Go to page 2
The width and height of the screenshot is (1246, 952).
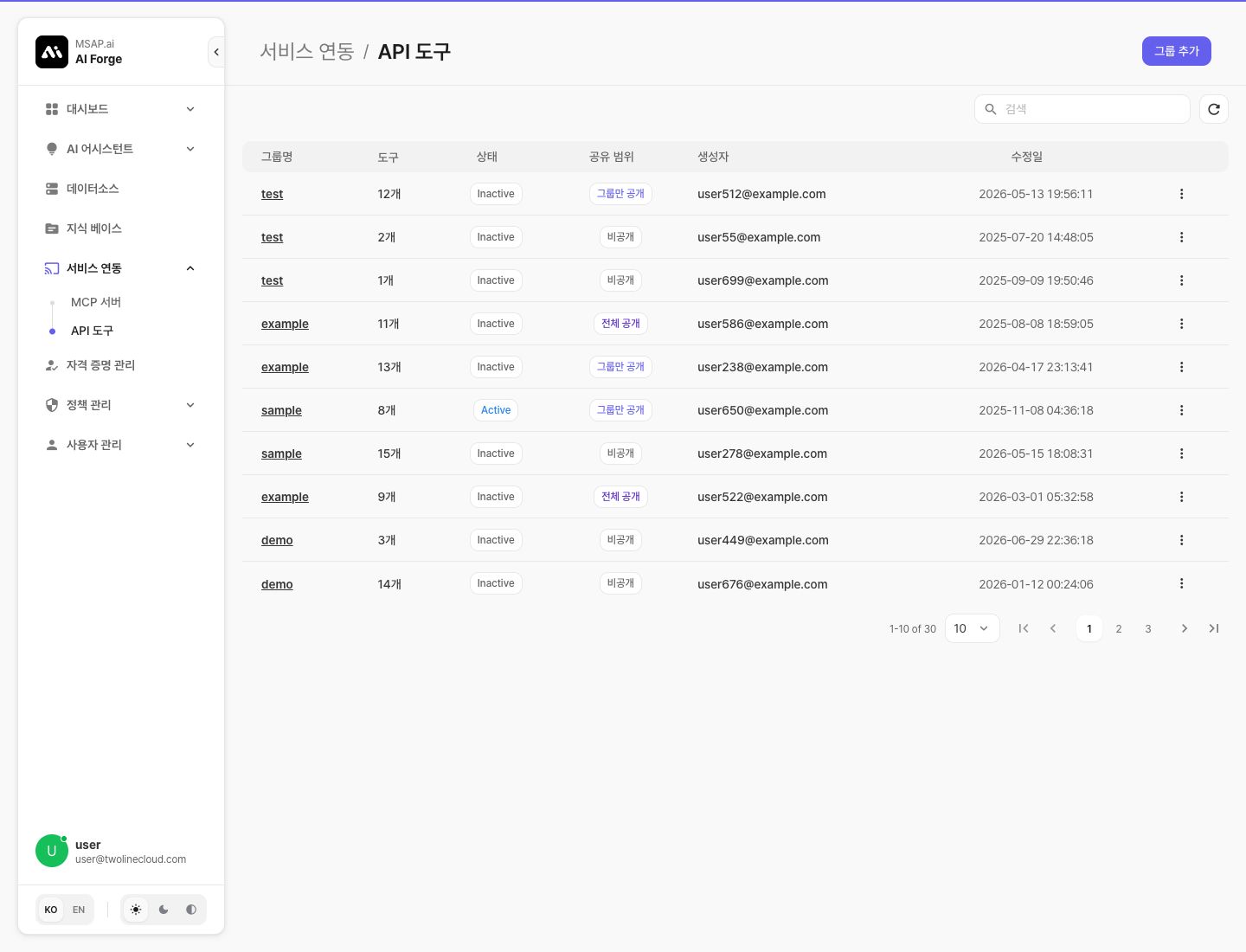tap(1119, 628)
